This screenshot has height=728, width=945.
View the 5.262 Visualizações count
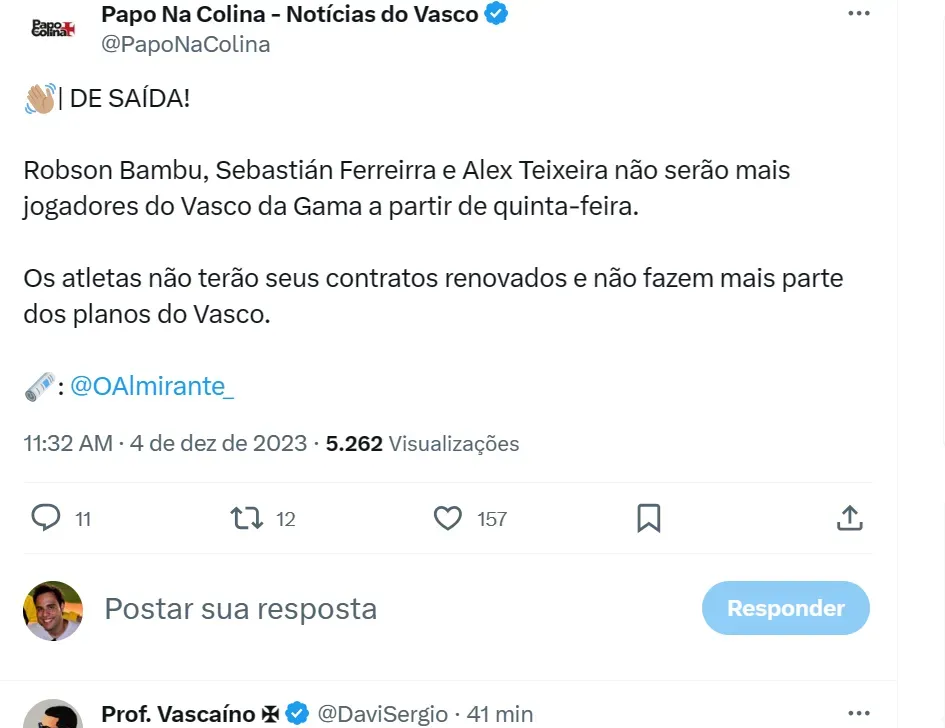click(x=422, y=443)
